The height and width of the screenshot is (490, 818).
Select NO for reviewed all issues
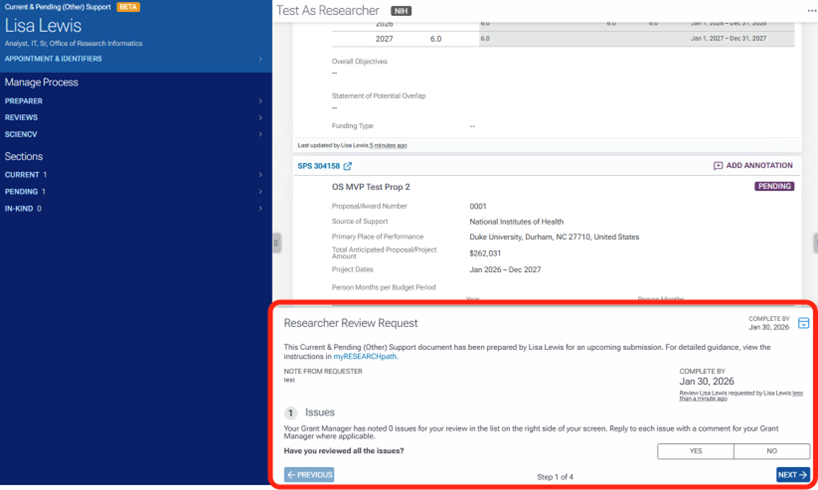pos(771,451)
